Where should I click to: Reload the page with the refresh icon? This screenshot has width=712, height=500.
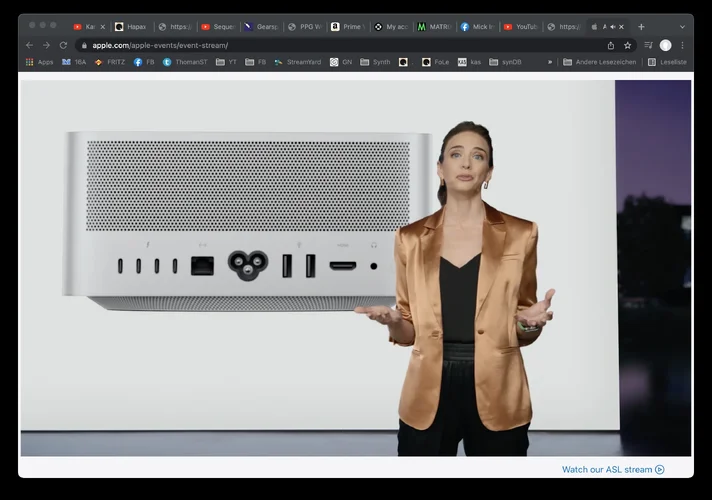point(64,45)
